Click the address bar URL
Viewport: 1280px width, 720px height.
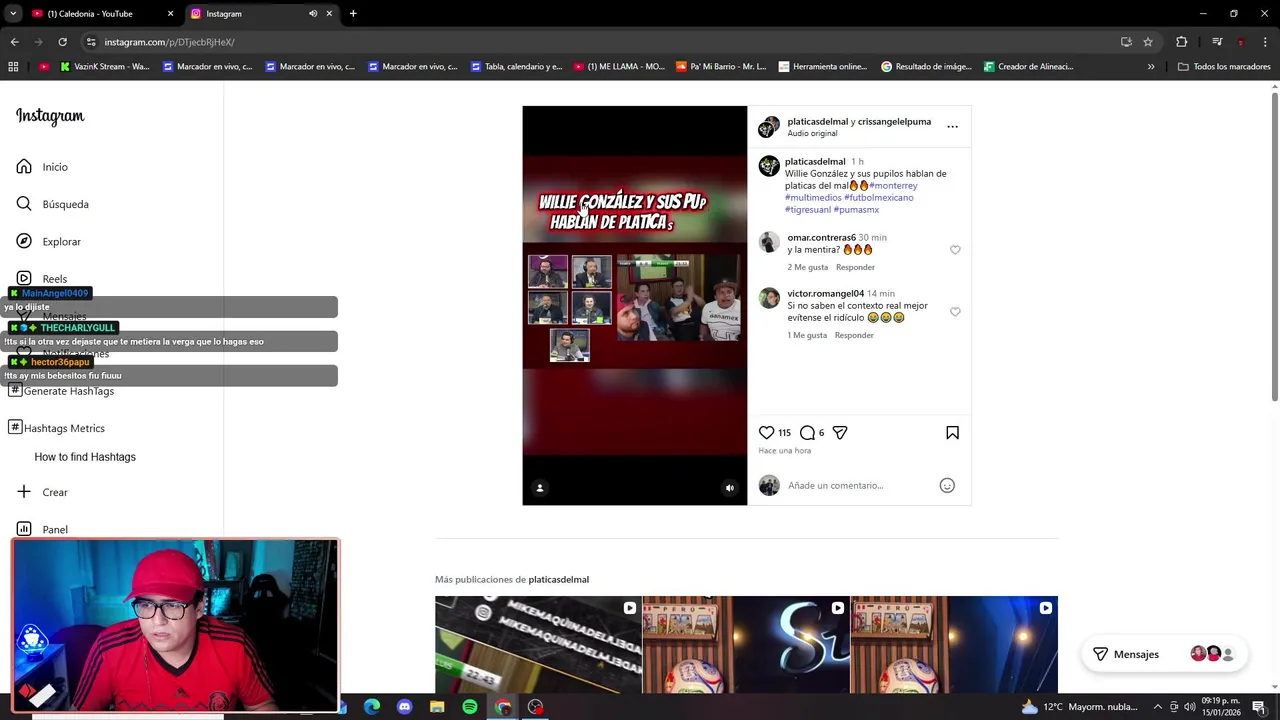(169, 42)
